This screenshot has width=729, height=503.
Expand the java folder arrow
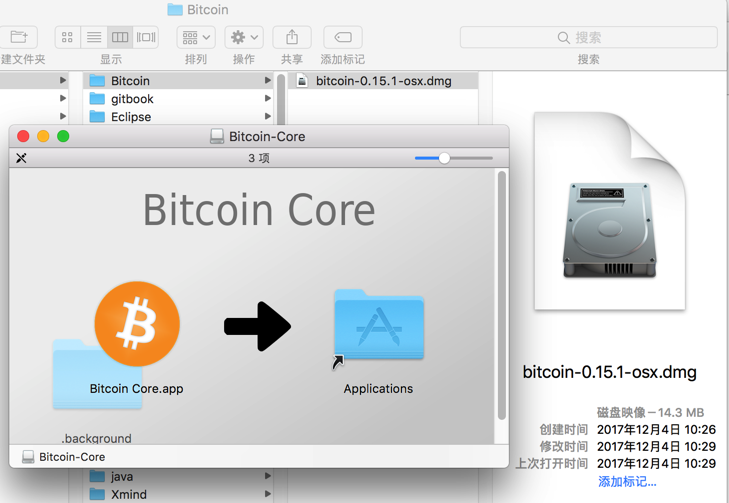[x=268, y=476]
